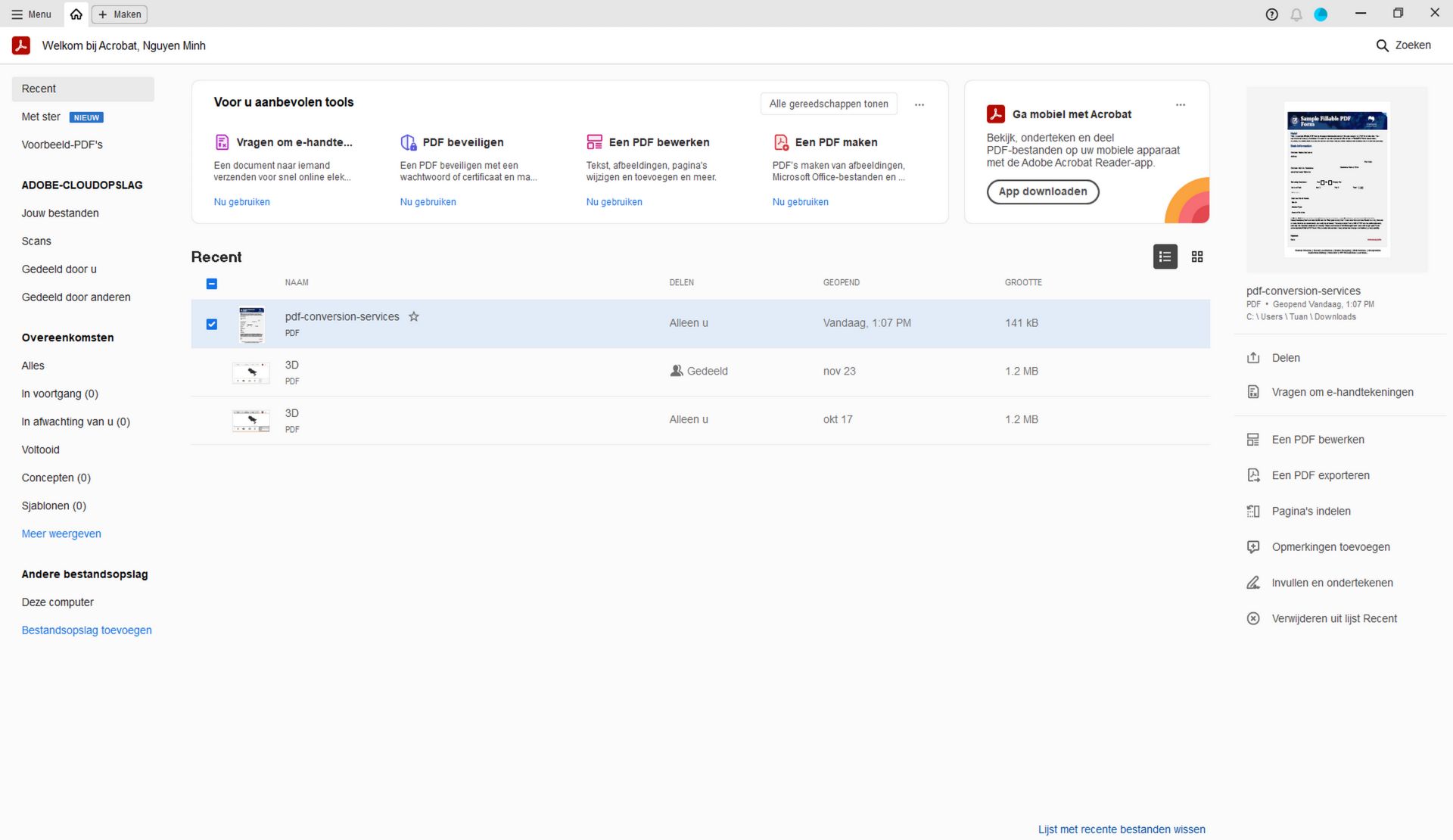This screenshot has height=840, width=1453.
Task: Expand Meer weergeven in the sidebar
Action: tap(61, 534)
